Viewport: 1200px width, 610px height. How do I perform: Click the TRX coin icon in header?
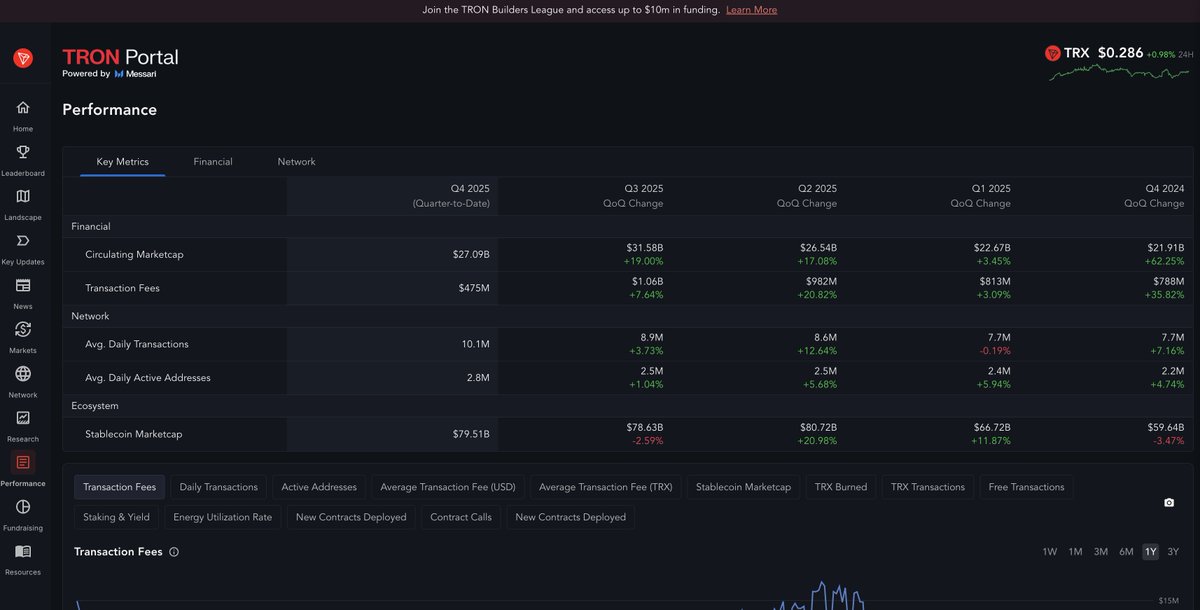tap(1052, 53)
